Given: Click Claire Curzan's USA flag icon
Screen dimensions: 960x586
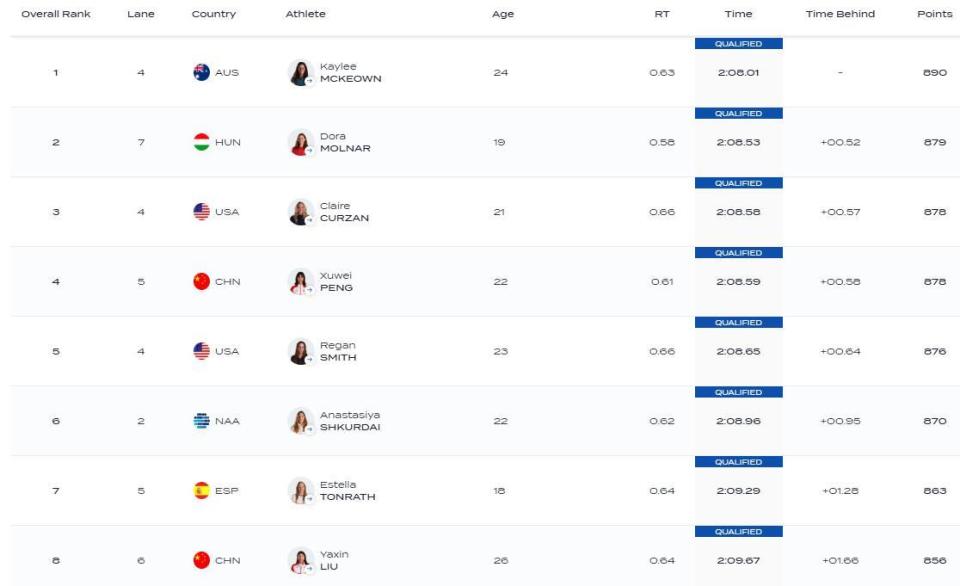Looking at the screenshot, I should click(x=201, y=212).
